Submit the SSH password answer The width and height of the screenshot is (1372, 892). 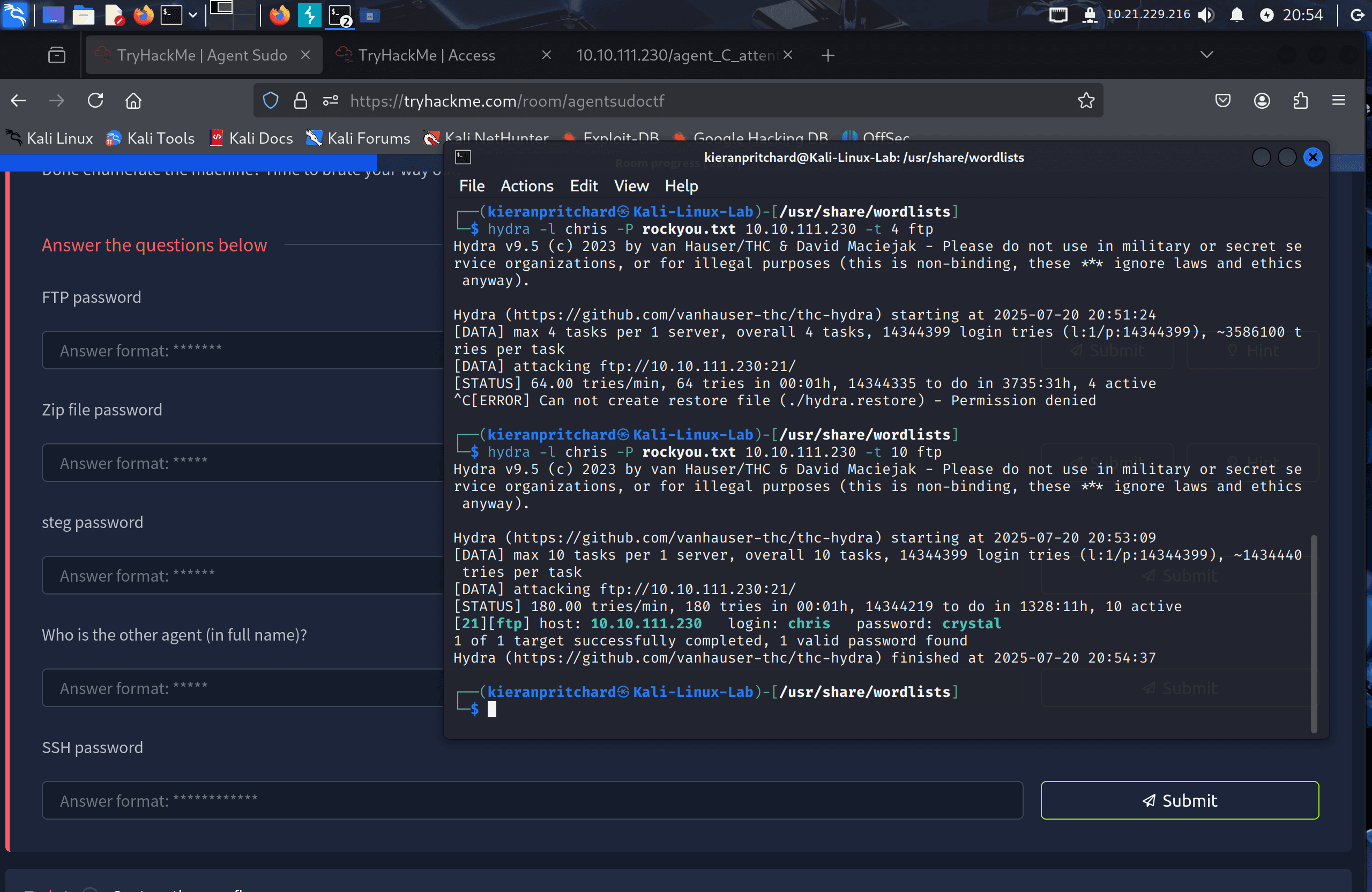[x=1180, y=800]
